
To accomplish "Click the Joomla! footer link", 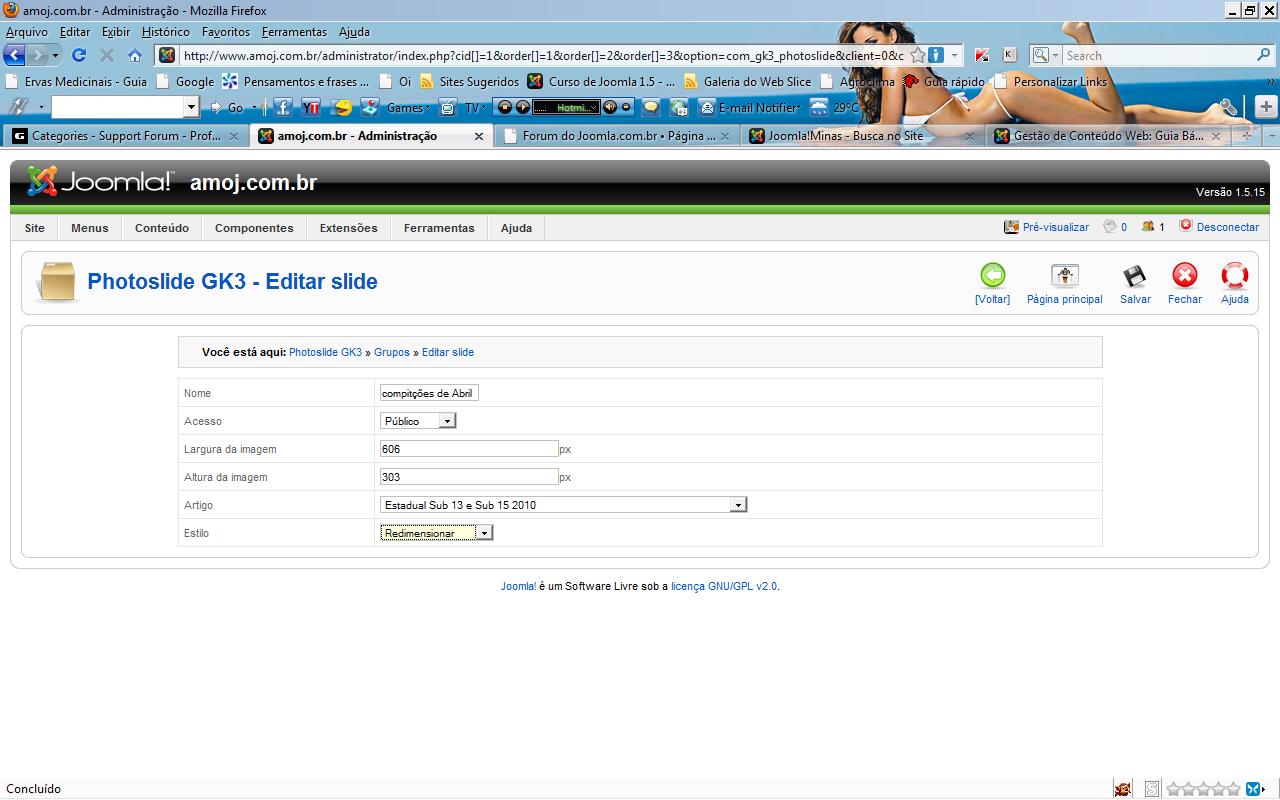I will point(518,587).
